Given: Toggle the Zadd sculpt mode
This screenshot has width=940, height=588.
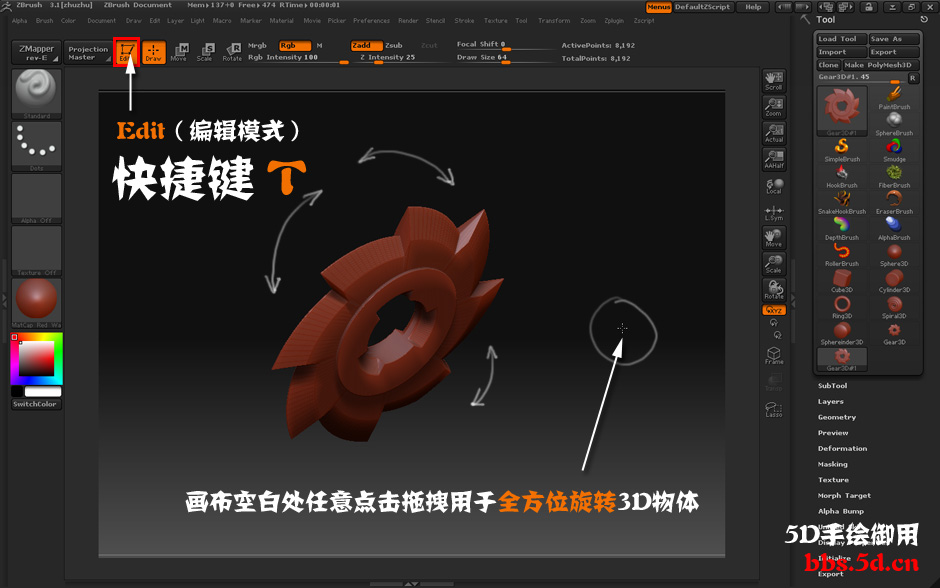Looking at the screenshot, I should click(366, 46).
